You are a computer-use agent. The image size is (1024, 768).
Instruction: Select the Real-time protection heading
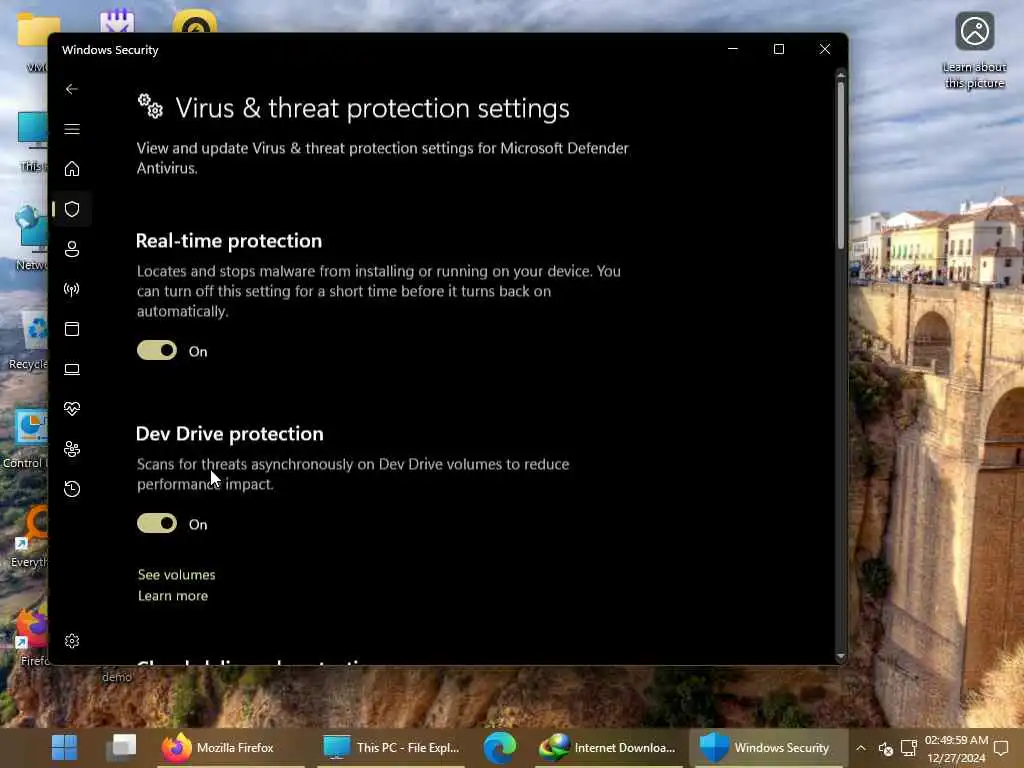(x=229, y=241)
